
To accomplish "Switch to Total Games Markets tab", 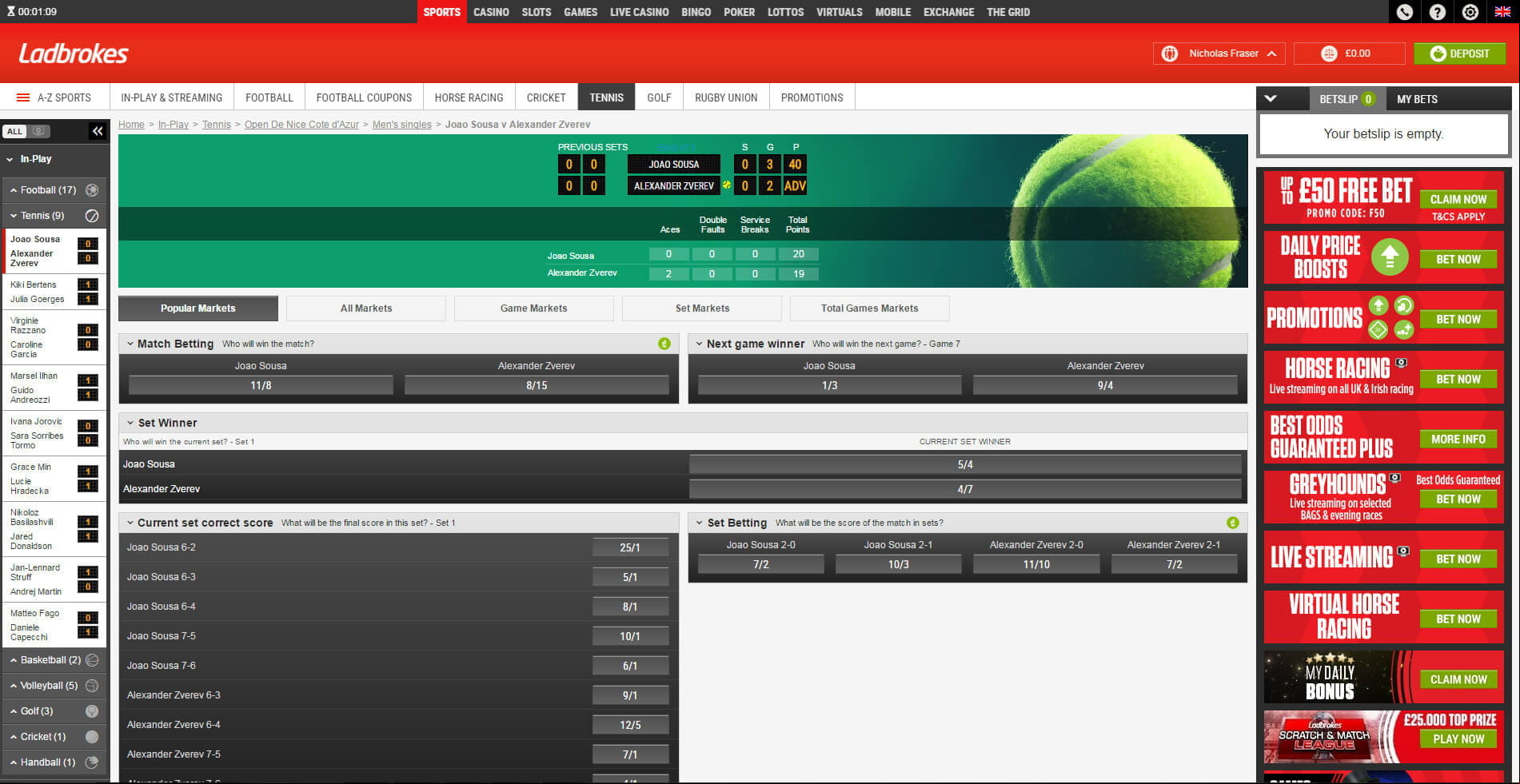I will [870, 308].
